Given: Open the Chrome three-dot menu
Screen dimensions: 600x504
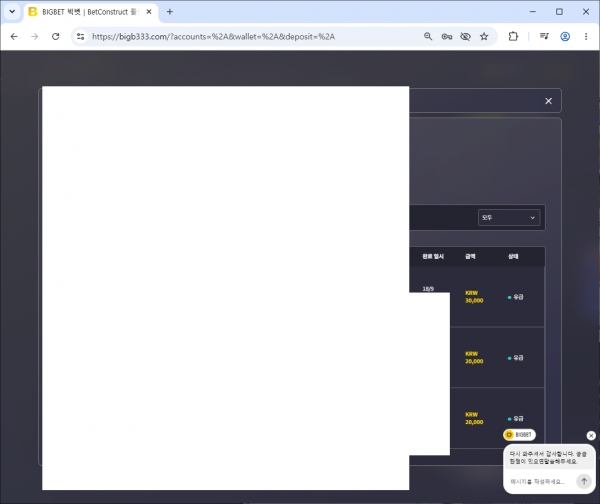Looking at the screenshot, I should tap(586, 37).
